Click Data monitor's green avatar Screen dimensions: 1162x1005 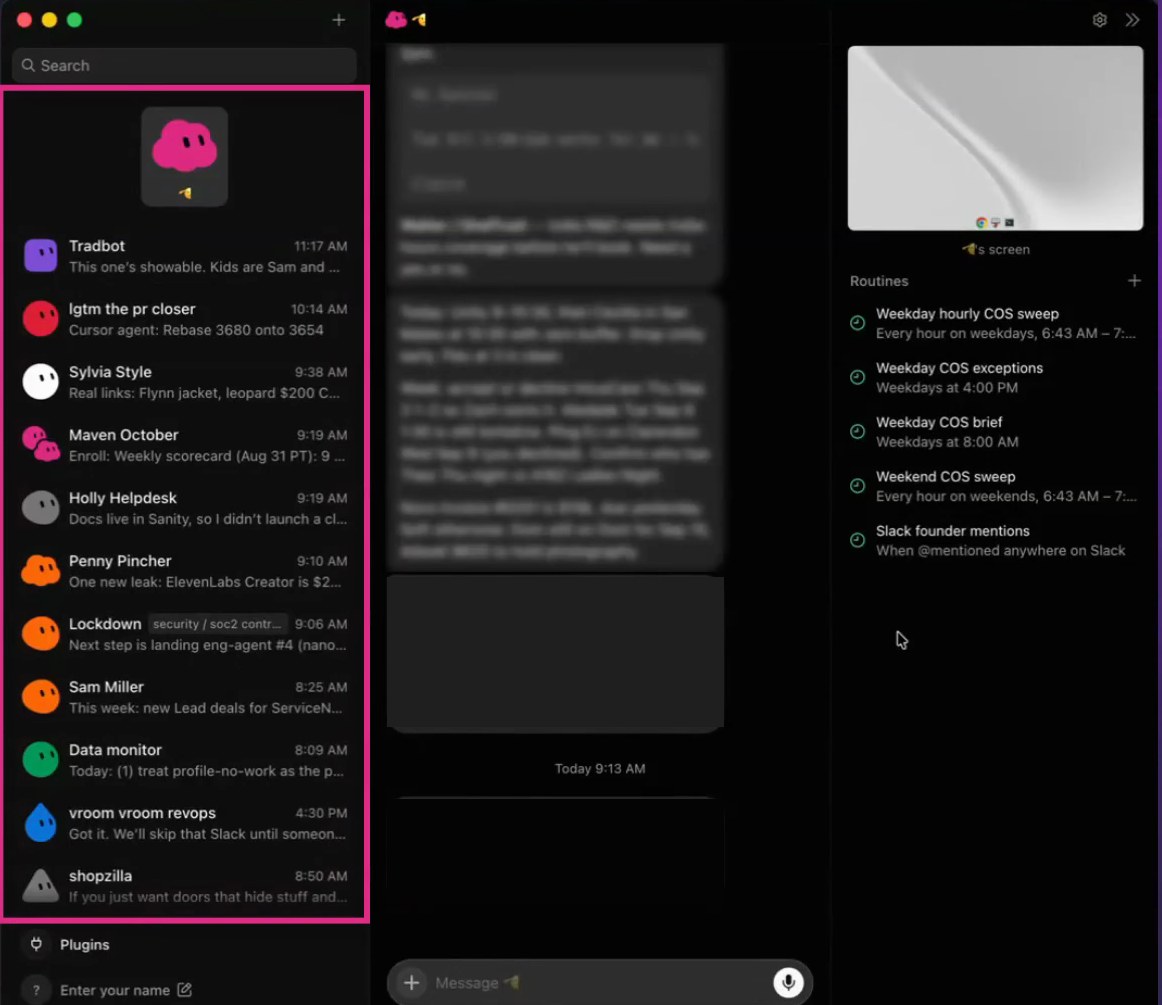click(41, 760)
